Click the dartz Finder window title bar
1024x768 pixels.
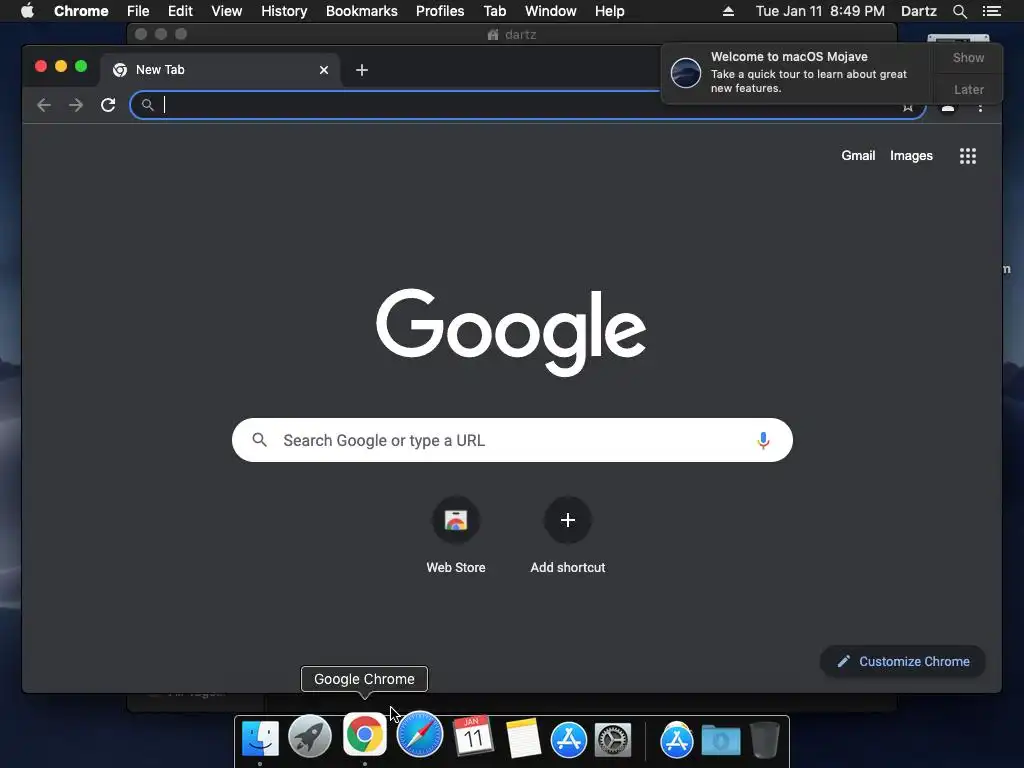click(x=512, y=34)
